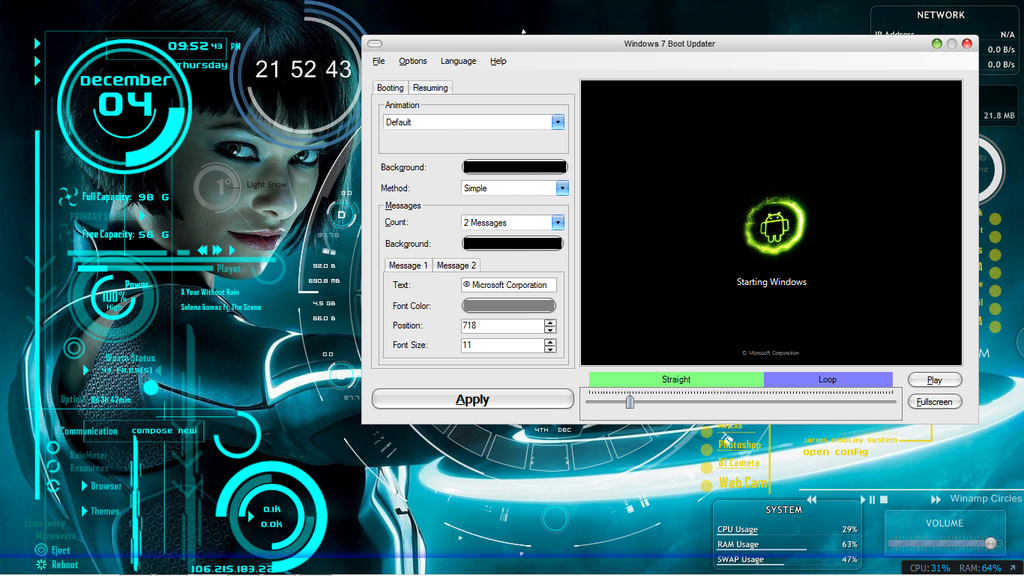Click the CPU RAM tray expand arrow
The width and height of the screenshot is (1024, 576).
(x=1013, y=568)
